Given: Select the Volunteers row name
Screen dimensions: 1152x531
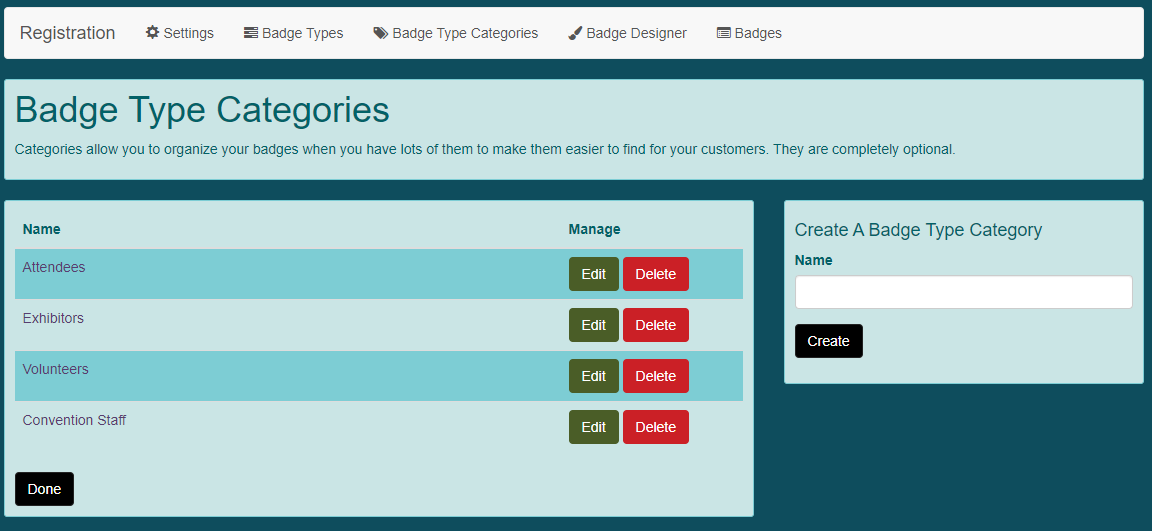Looking at the screenshot, I should [x=55, y=369].
